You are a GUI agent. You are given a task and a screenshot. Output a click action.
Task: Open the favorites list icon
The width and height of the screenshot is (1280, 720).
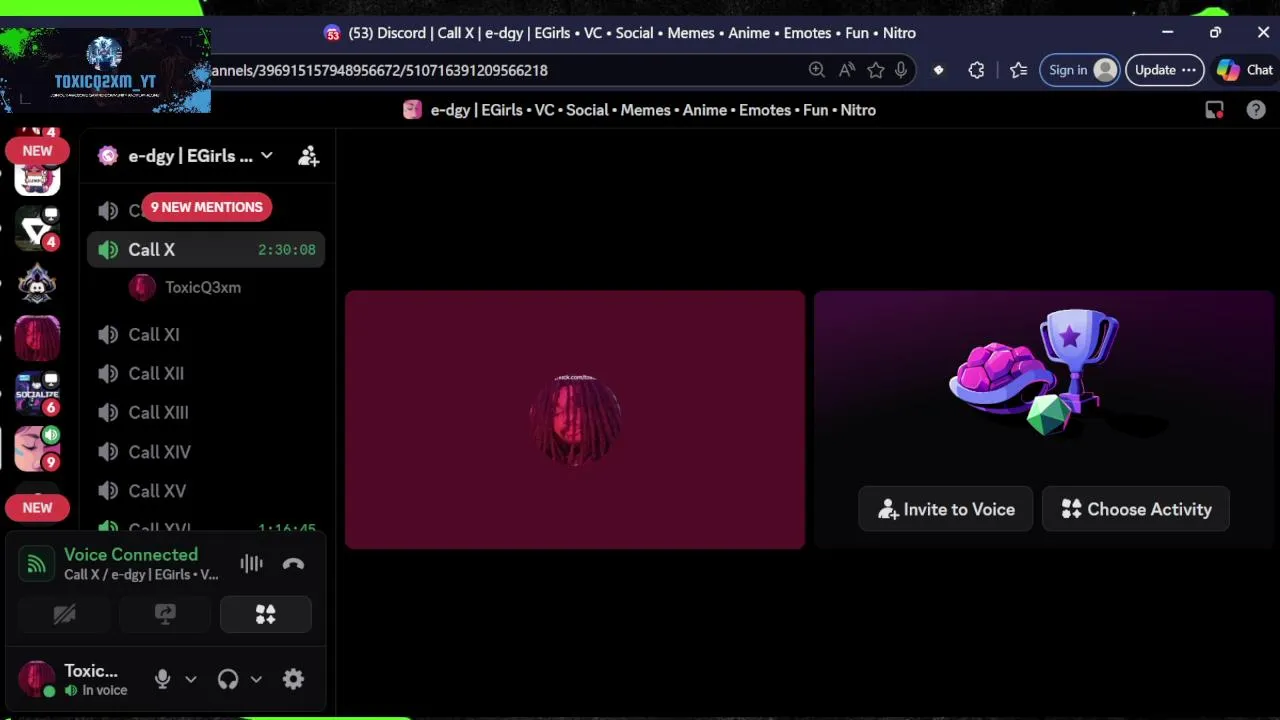[1018, 70]
